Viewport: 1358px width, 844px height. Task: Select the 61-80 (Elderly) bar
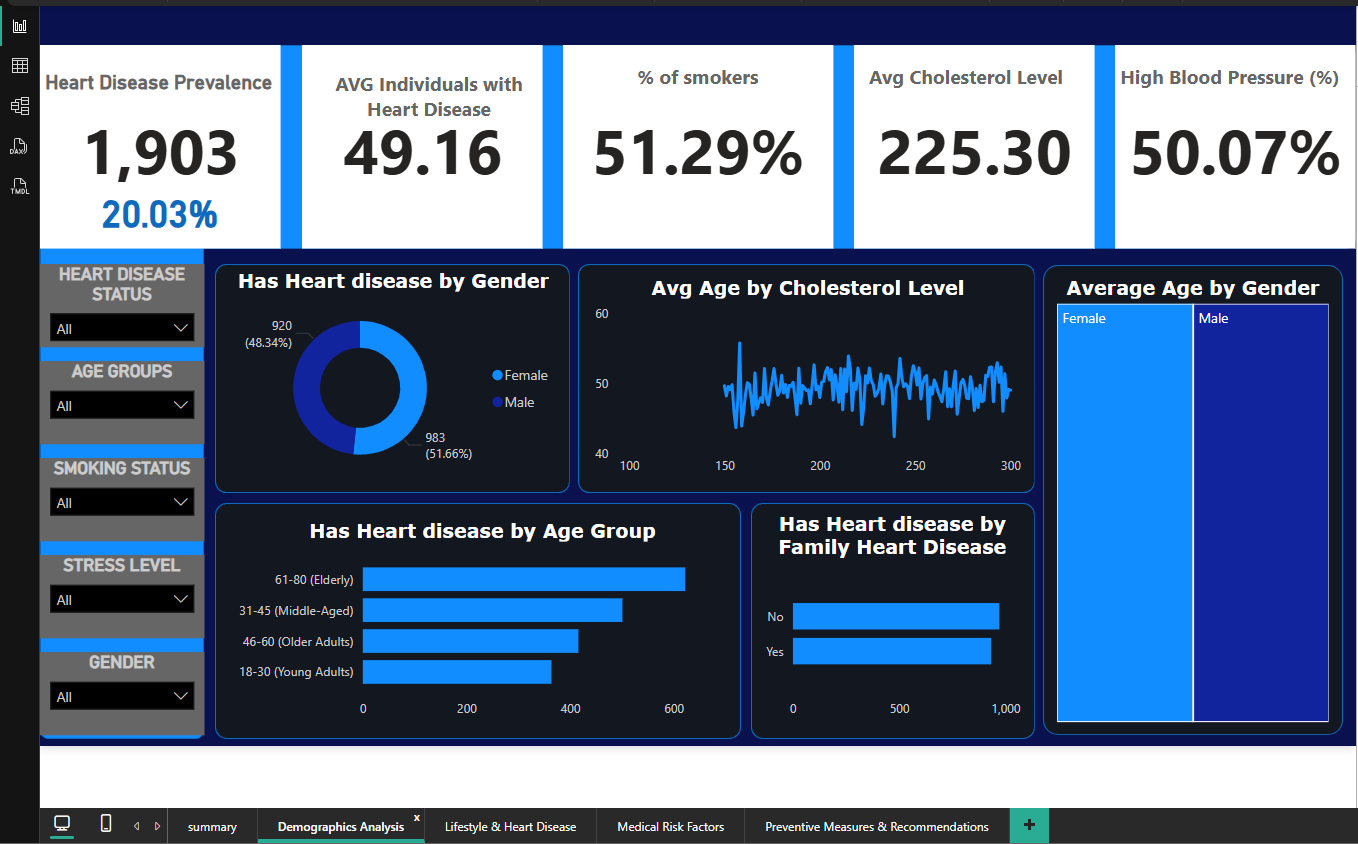click(523, 579)
